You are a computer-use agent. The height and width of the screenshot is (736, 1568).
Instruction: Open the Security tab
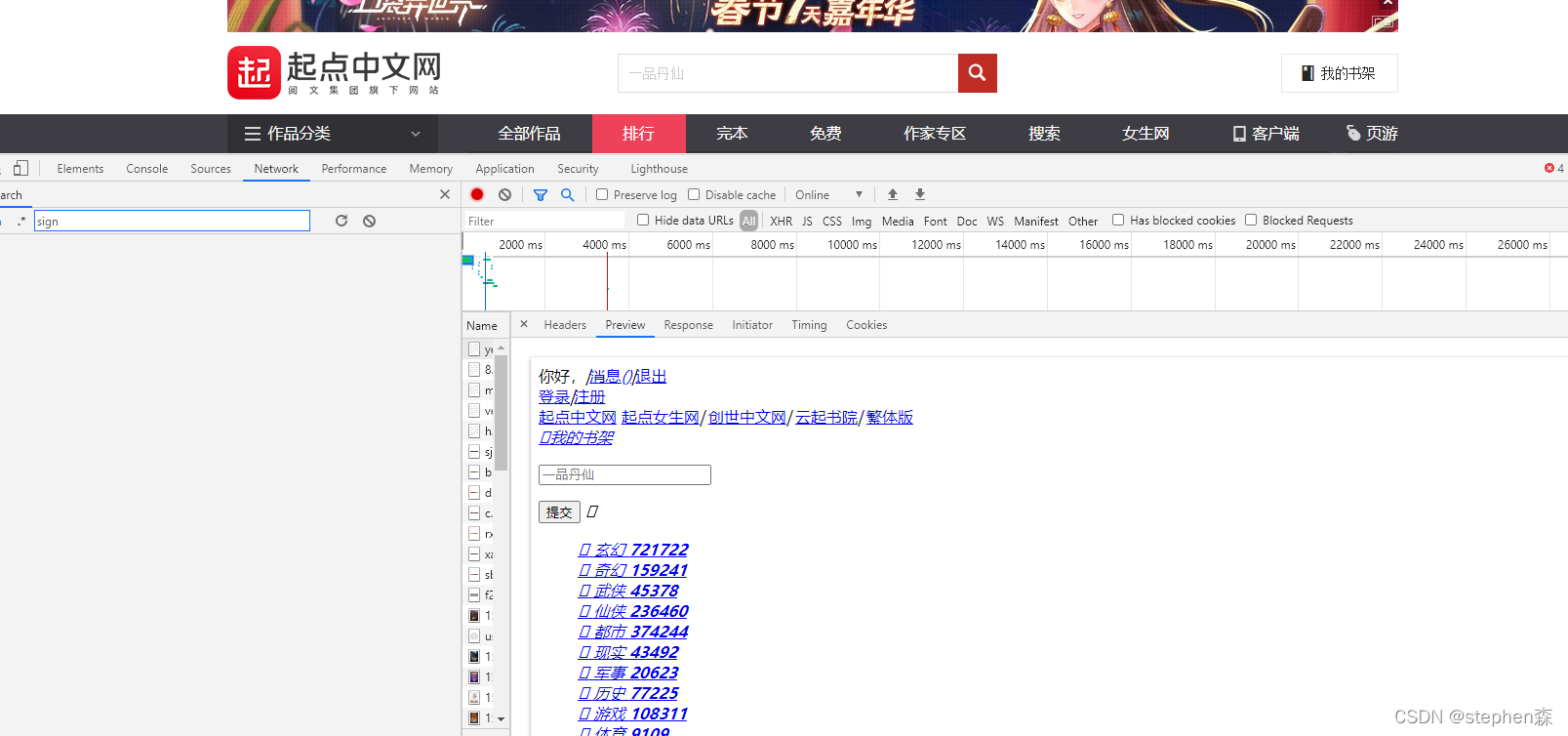[x=578, y=169]
